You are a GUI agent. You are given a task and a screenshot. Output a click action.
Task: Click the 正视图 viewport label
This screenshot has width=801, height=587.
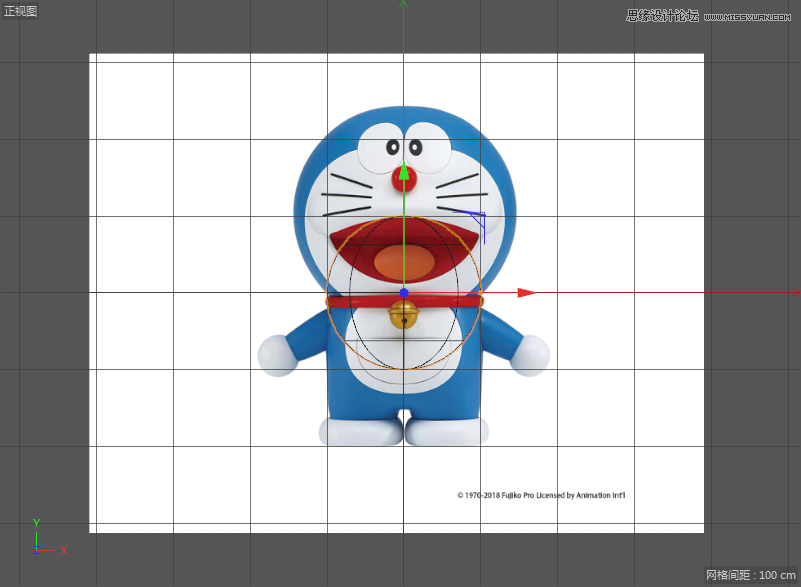[x=20, y=10]
